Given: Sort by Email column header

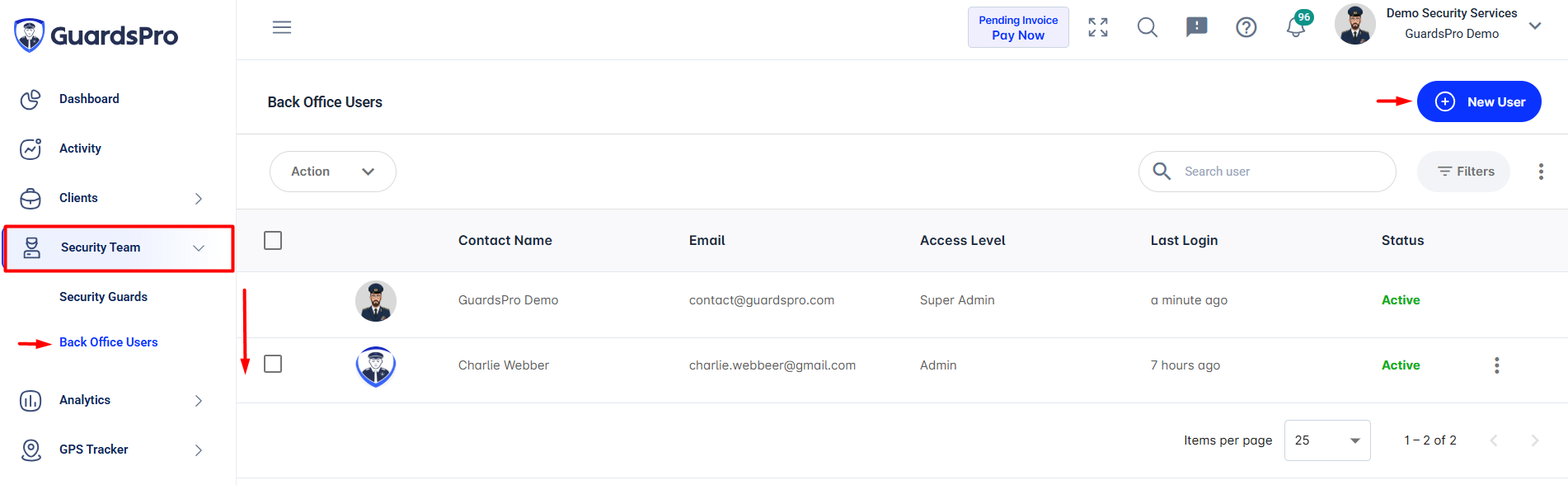Looking at the screenshot, I should coord(707,241).
